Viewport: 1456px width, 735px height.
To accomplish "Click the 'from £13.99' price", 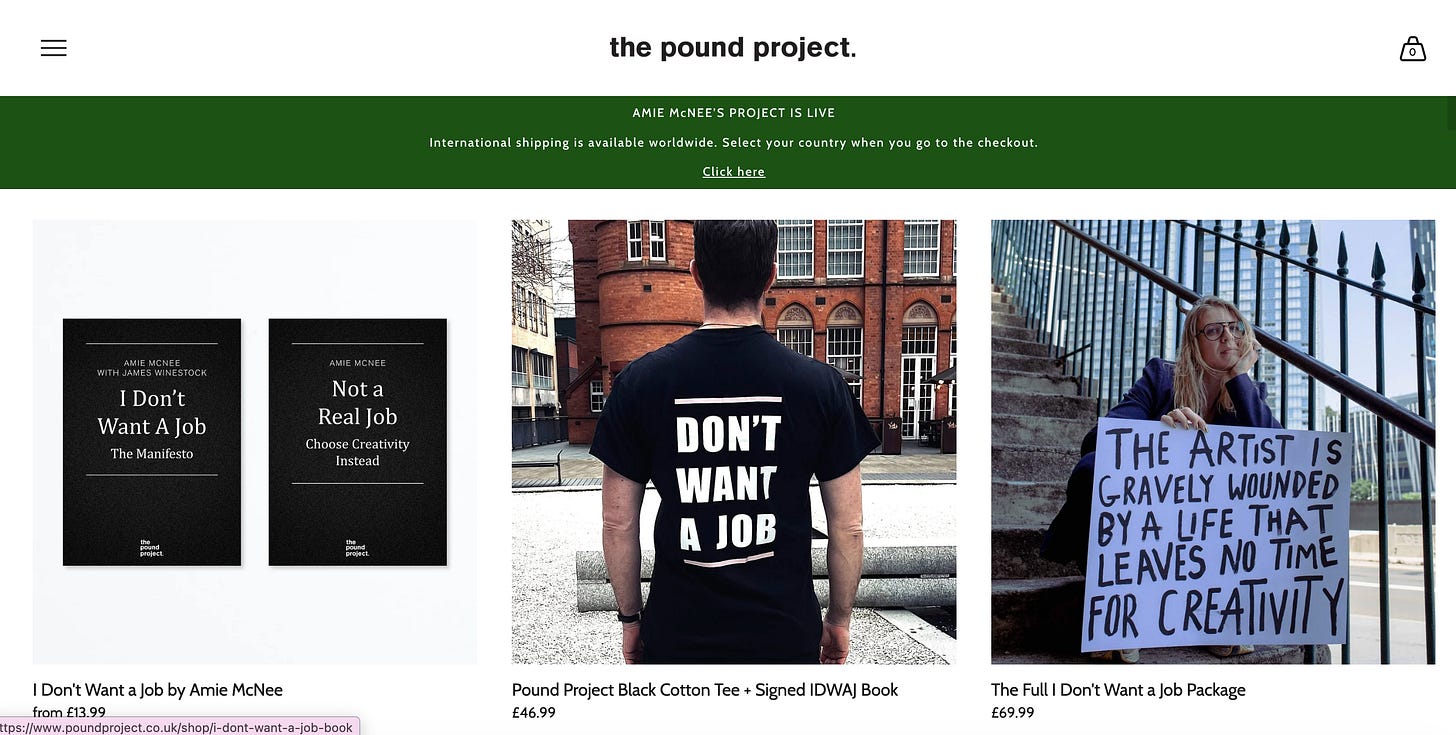I will coord(69,713).
